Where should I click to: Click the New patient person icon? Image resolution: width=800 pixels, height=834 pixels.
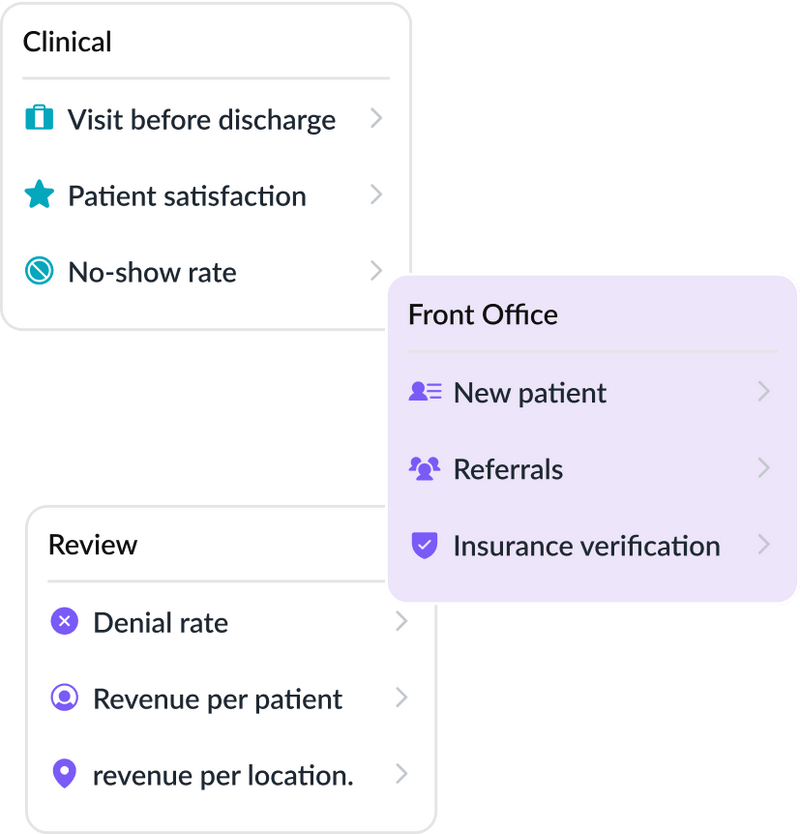coord(425,392)
